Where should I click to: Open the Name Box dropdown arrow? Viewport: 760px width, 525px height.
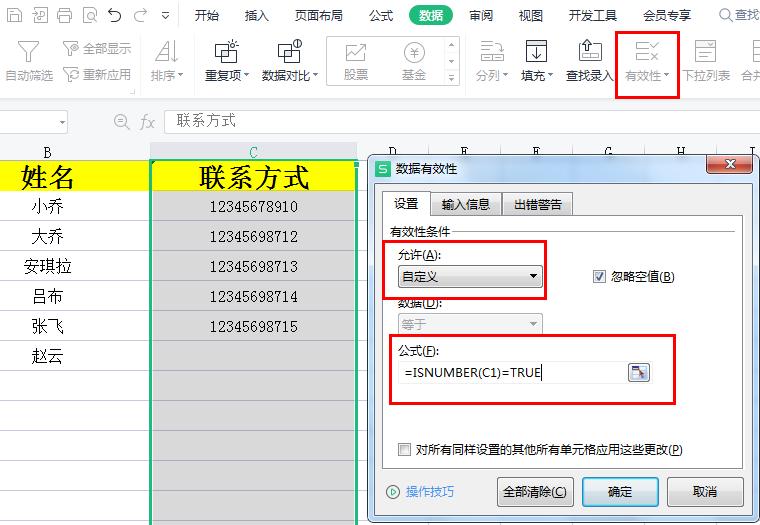(x=62, y=122)
